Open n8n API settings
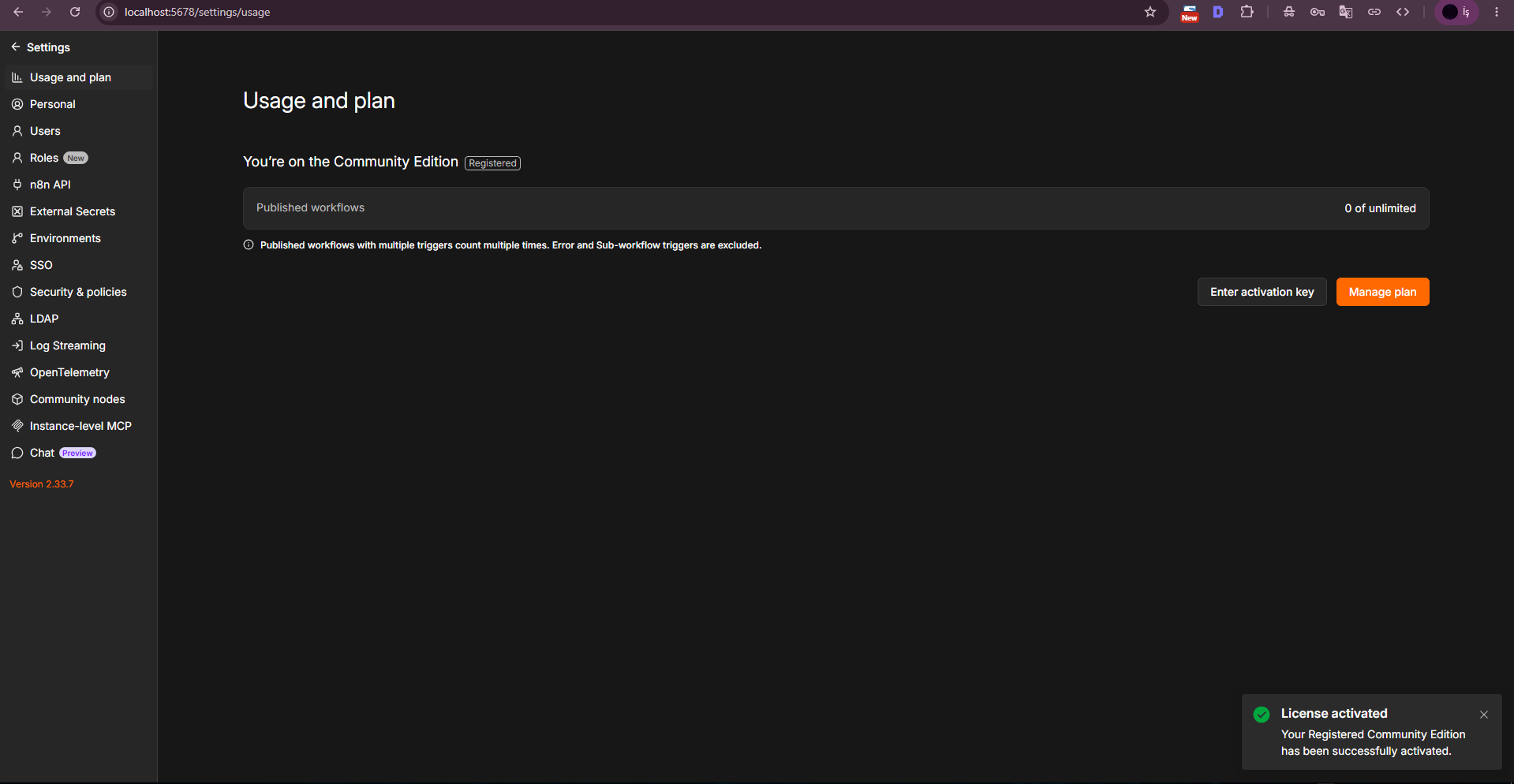 point(78,185)
